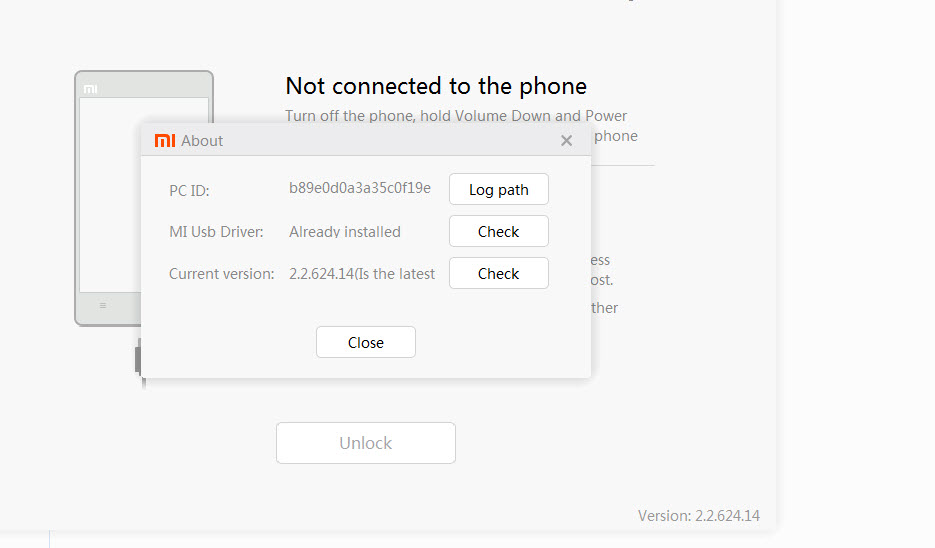Open the Log path
The image size is (935, 548).
click(x=498, y=190)
